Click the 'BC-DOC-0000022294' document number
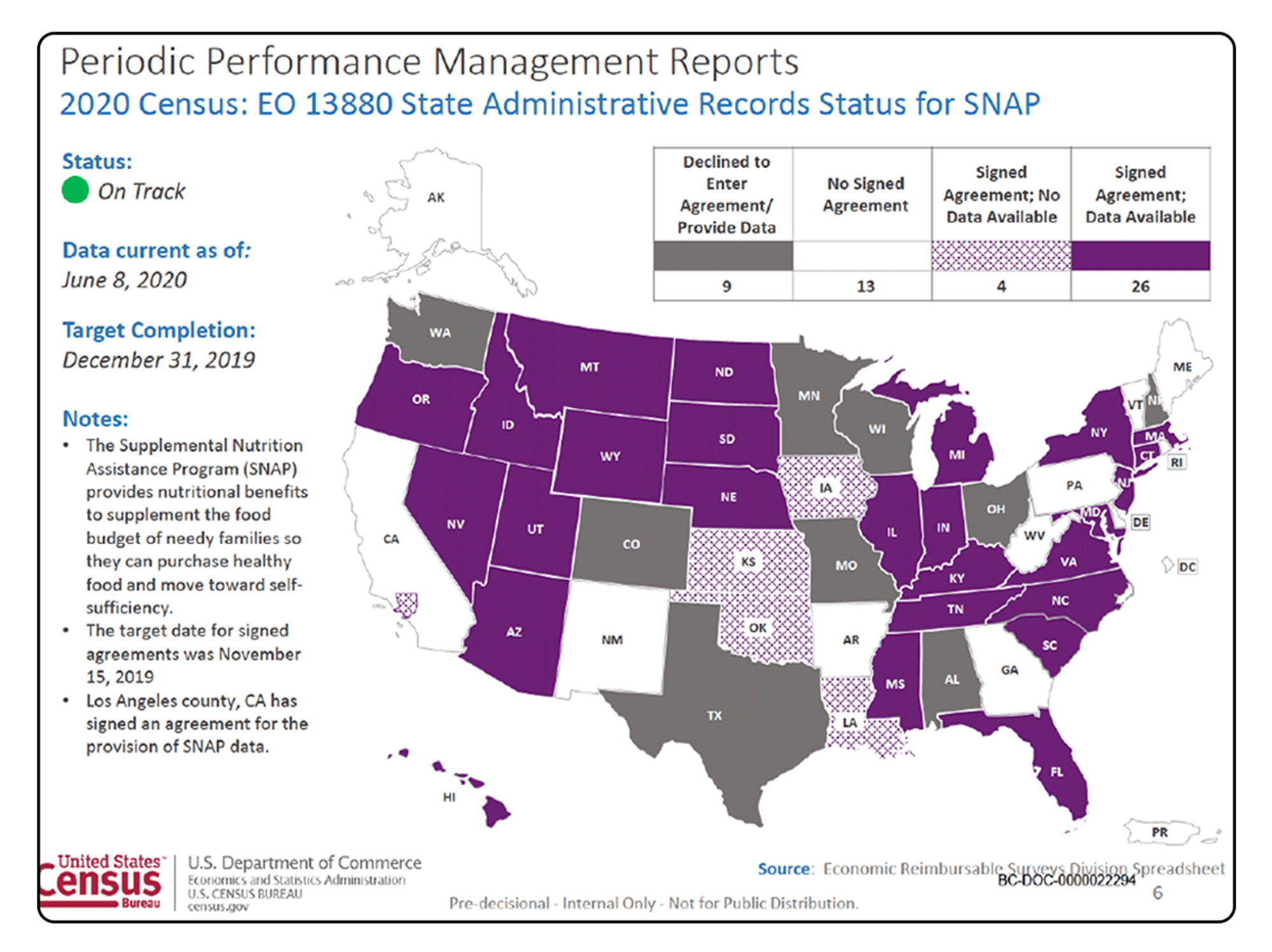1272x952 pixels. [x=1067, y=880]
